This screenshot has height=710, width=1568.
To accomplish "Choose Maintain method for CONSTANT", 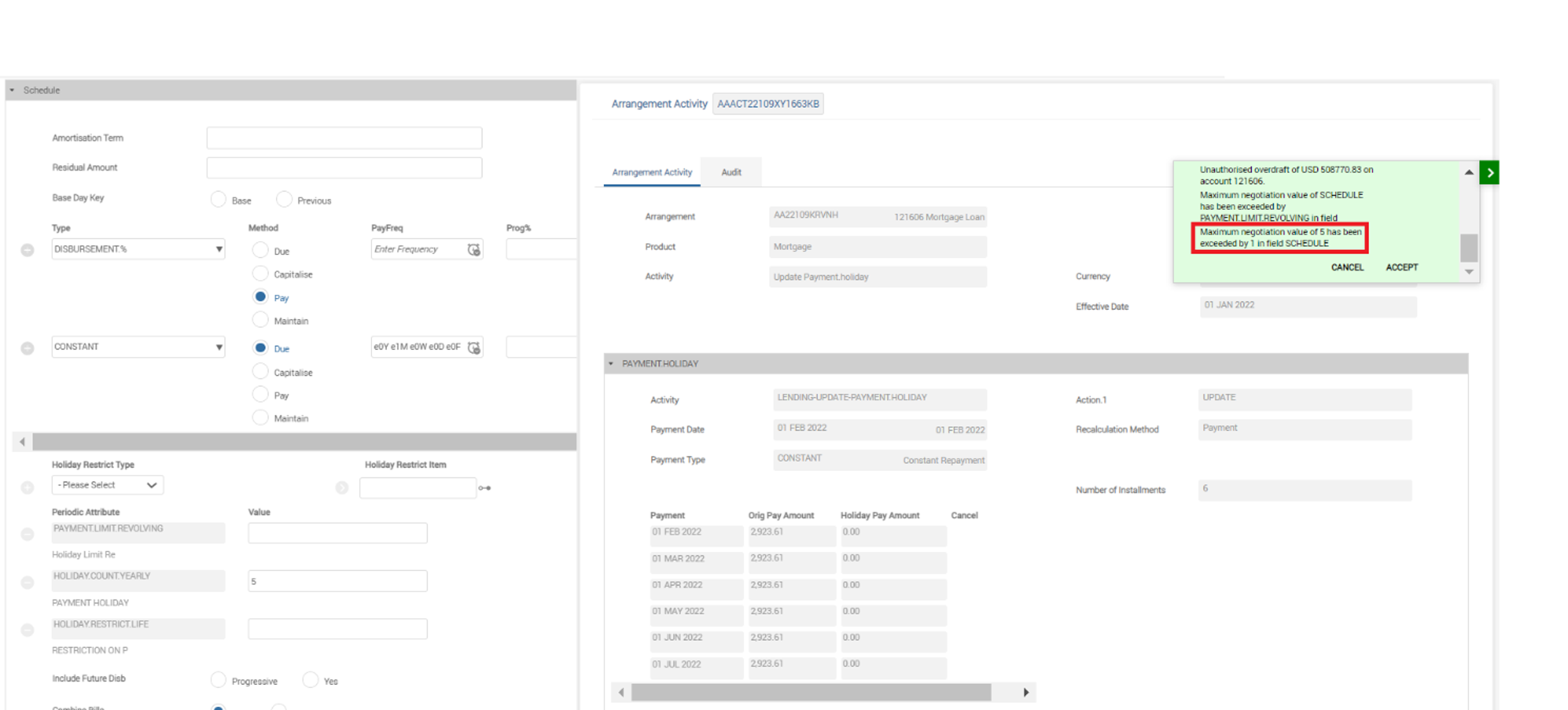I will pos(260,418).
